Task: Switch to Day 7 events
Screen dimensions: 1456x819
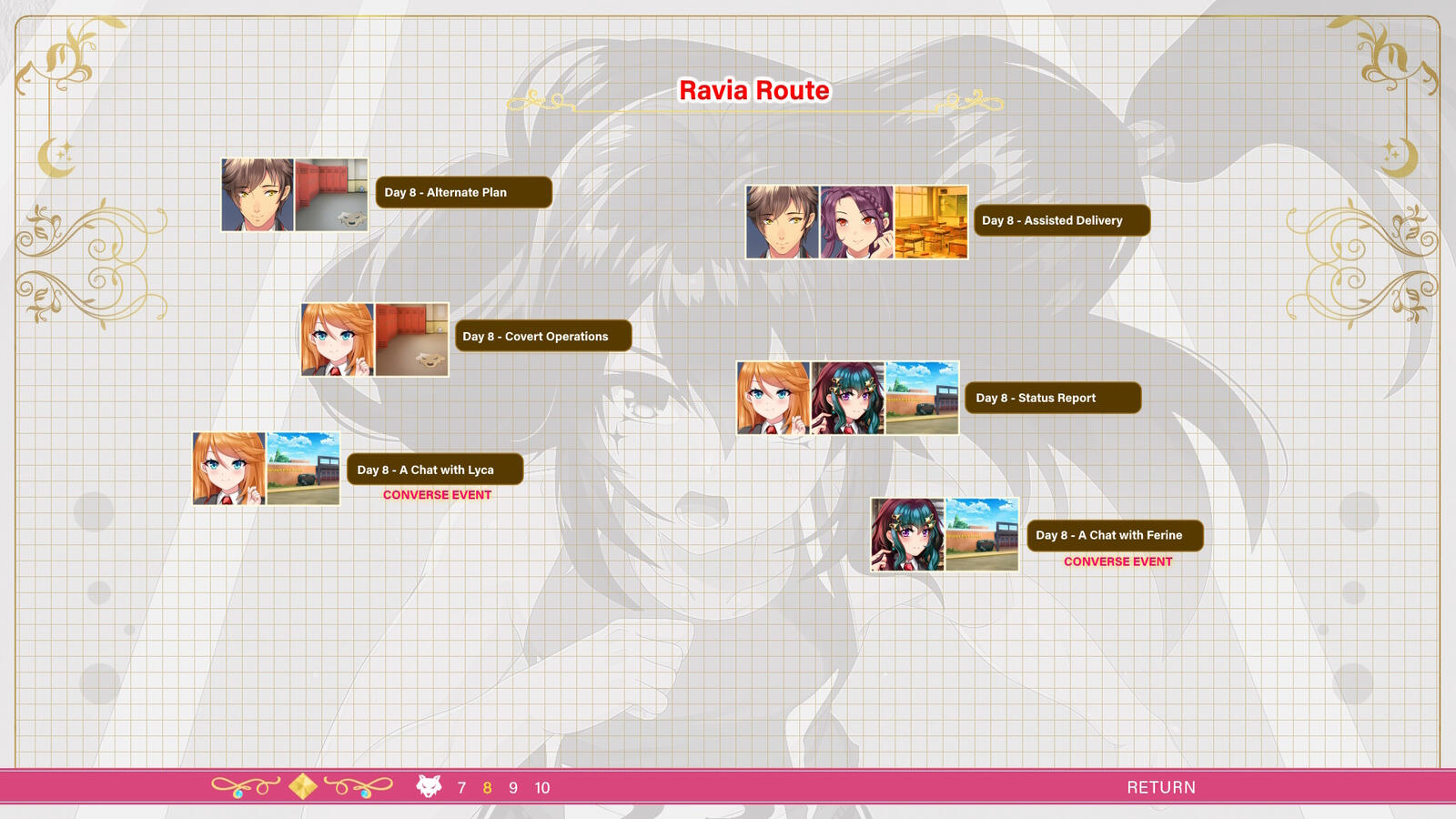Action: point(461,788)
